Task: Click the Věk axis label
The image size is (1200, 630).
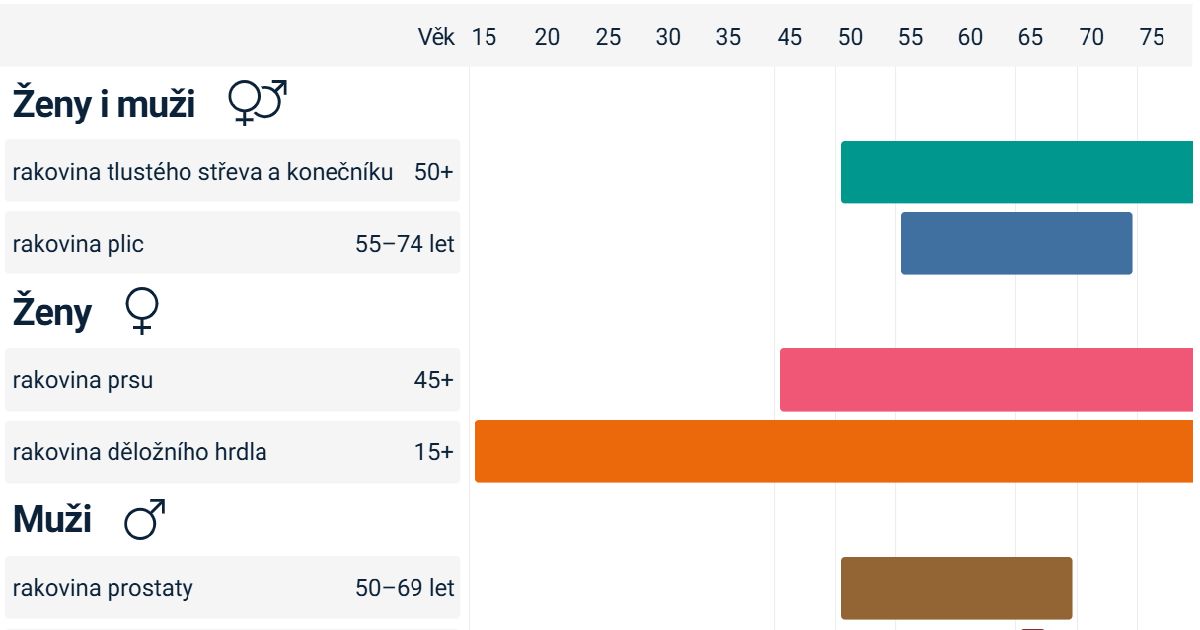Action: pyautogui.click(x=436, y=37)
